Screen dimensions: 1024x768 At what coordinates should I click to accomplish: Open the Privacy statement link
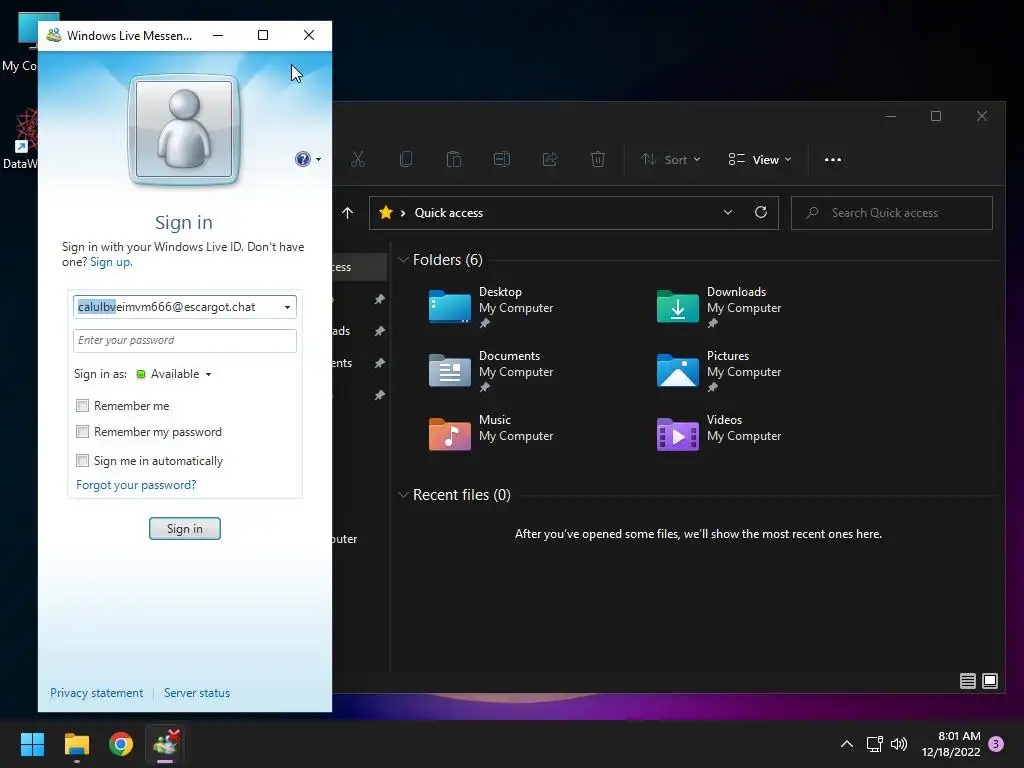click(97, 693)
